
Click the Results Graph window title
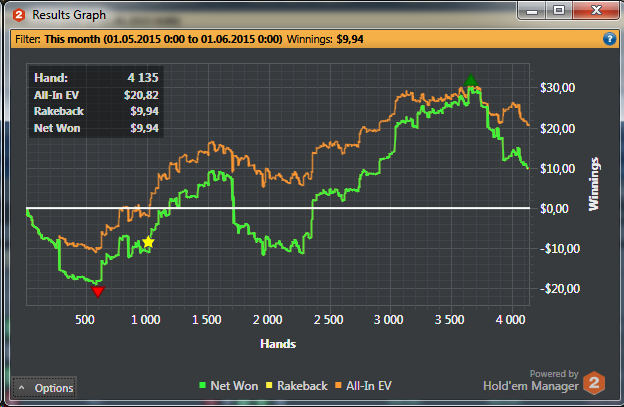(69, 15)
